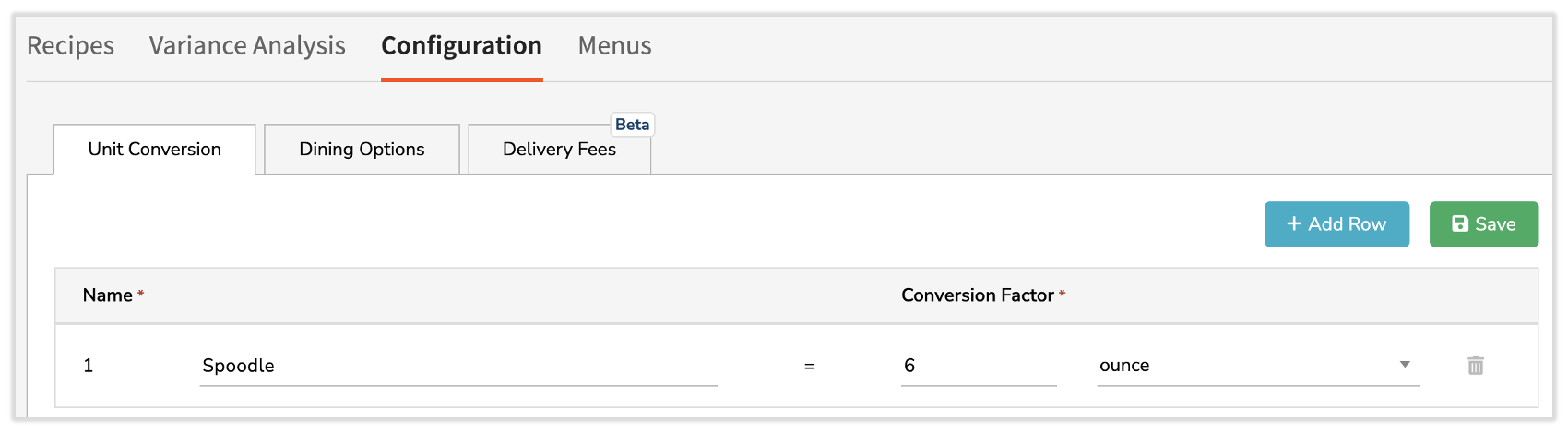Go to the Menus tab

614,45
